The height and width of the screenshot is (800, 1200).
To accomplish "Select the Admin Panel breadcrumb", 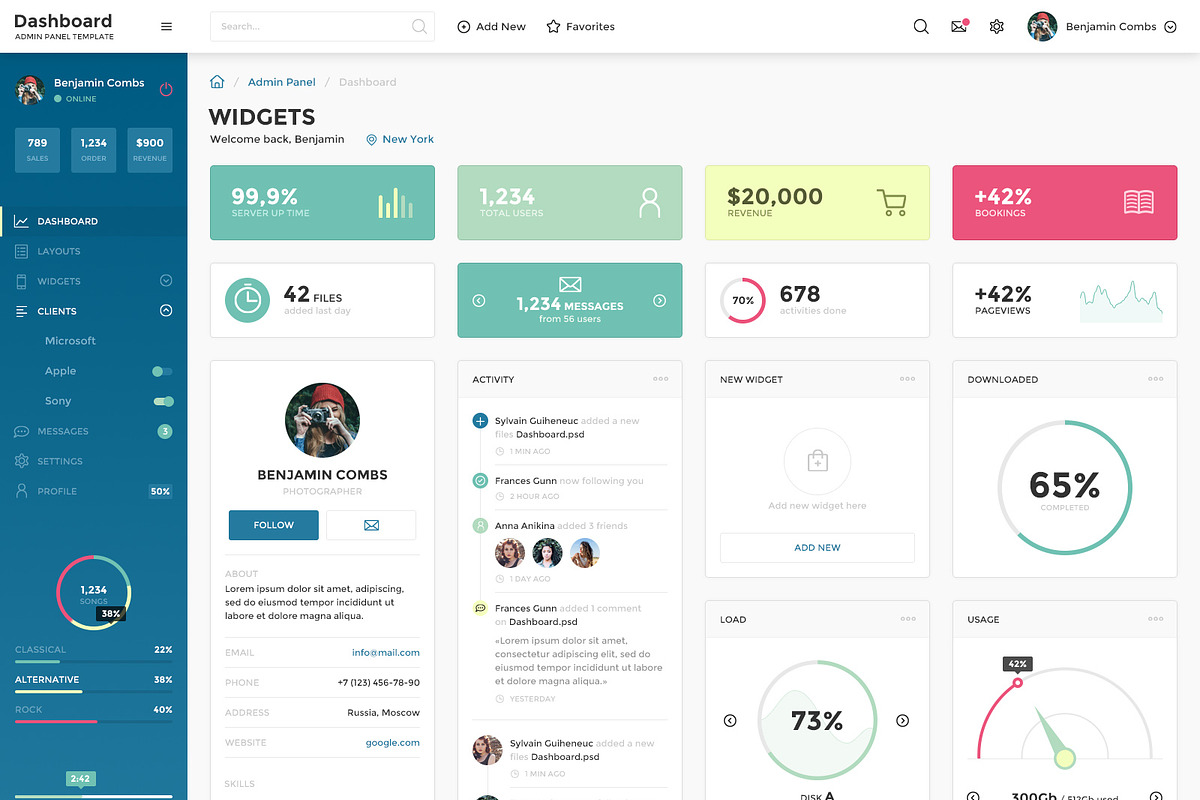I will pos(281,81).
